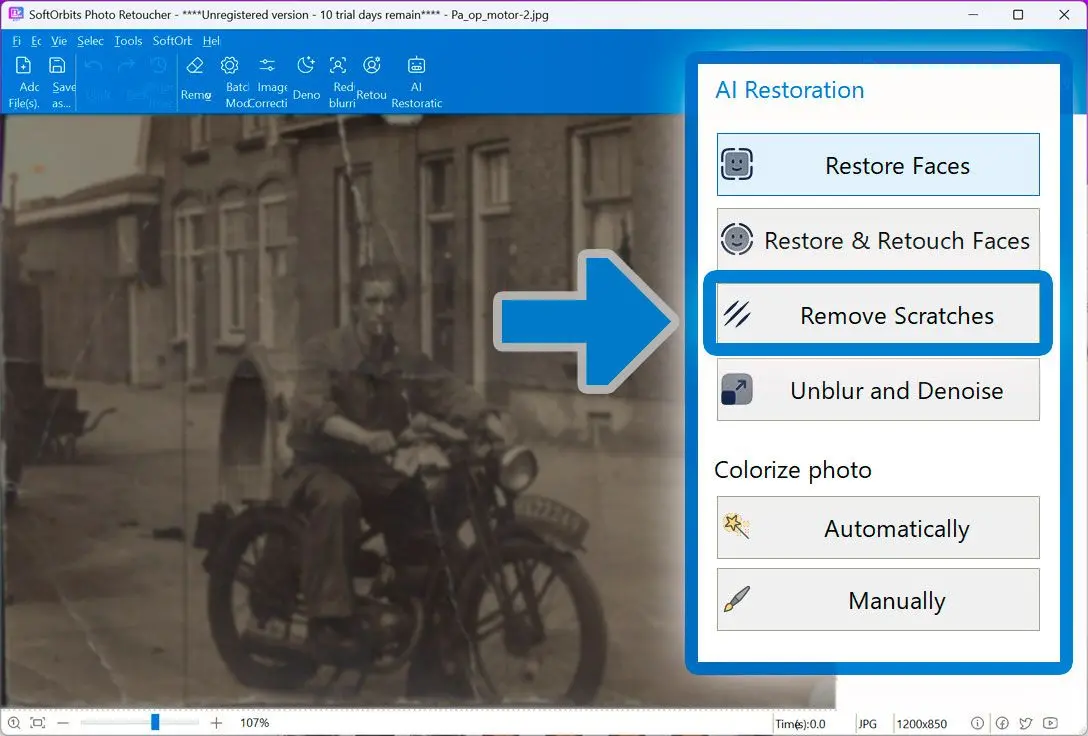This screenshot has width=1088, height=736.
Task: Click the info icon in status bar
Action: pyautogui.click(x=977, y=723)
